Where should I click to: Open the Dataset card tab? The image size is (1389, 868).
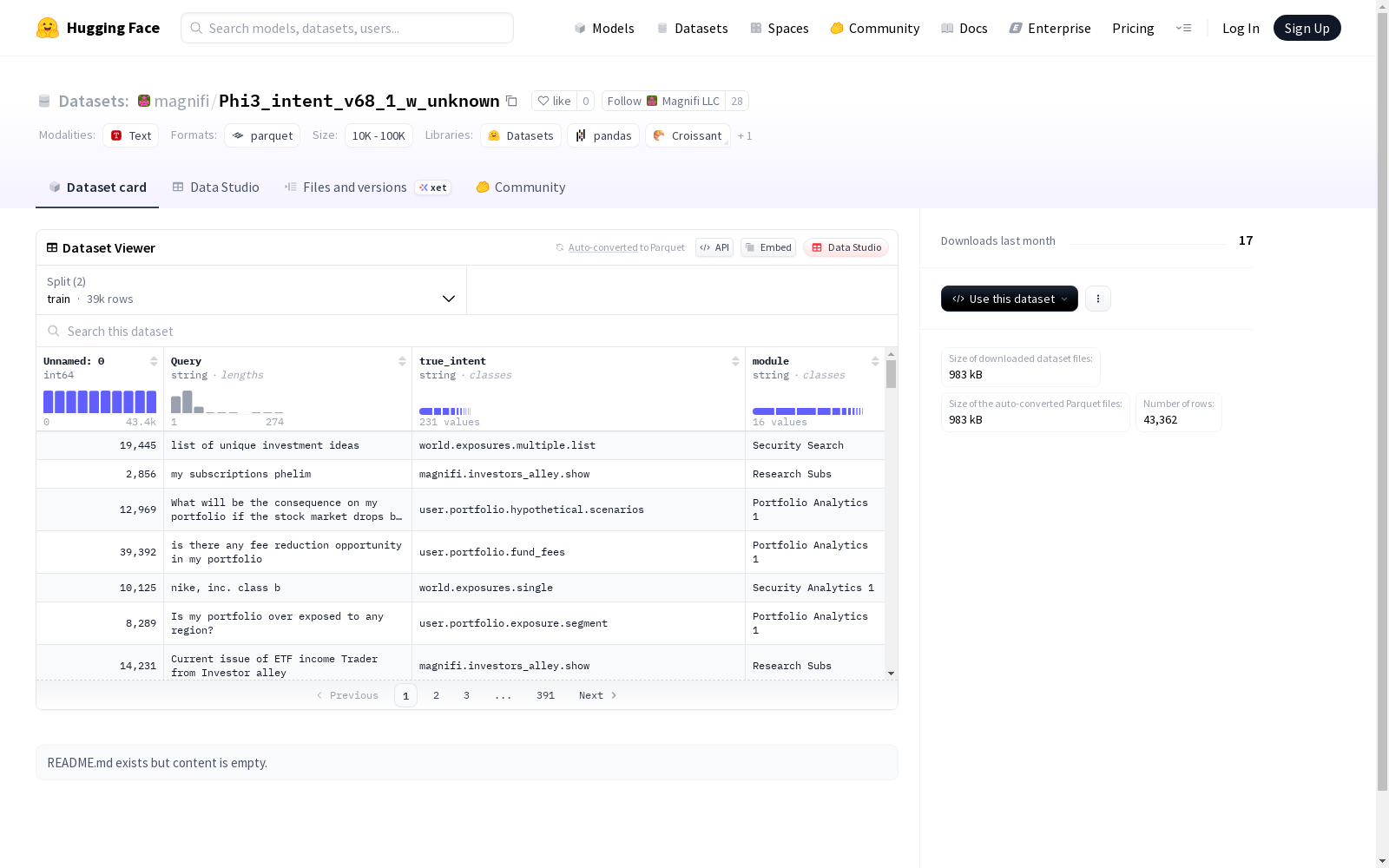(97, 187)
